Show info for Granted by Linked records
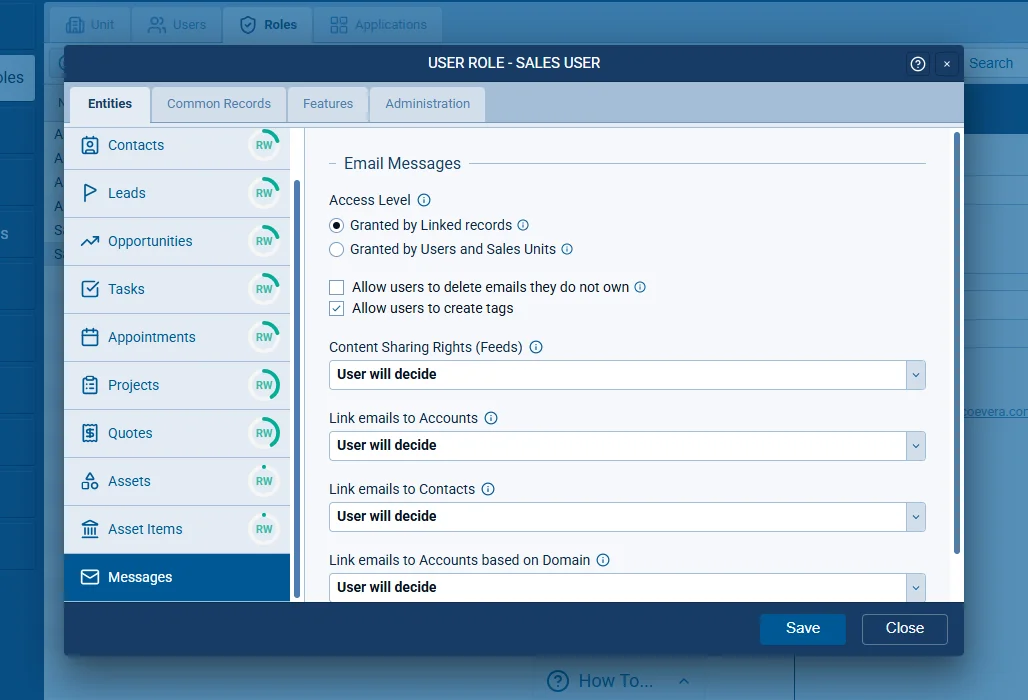 tap(523, 225)
